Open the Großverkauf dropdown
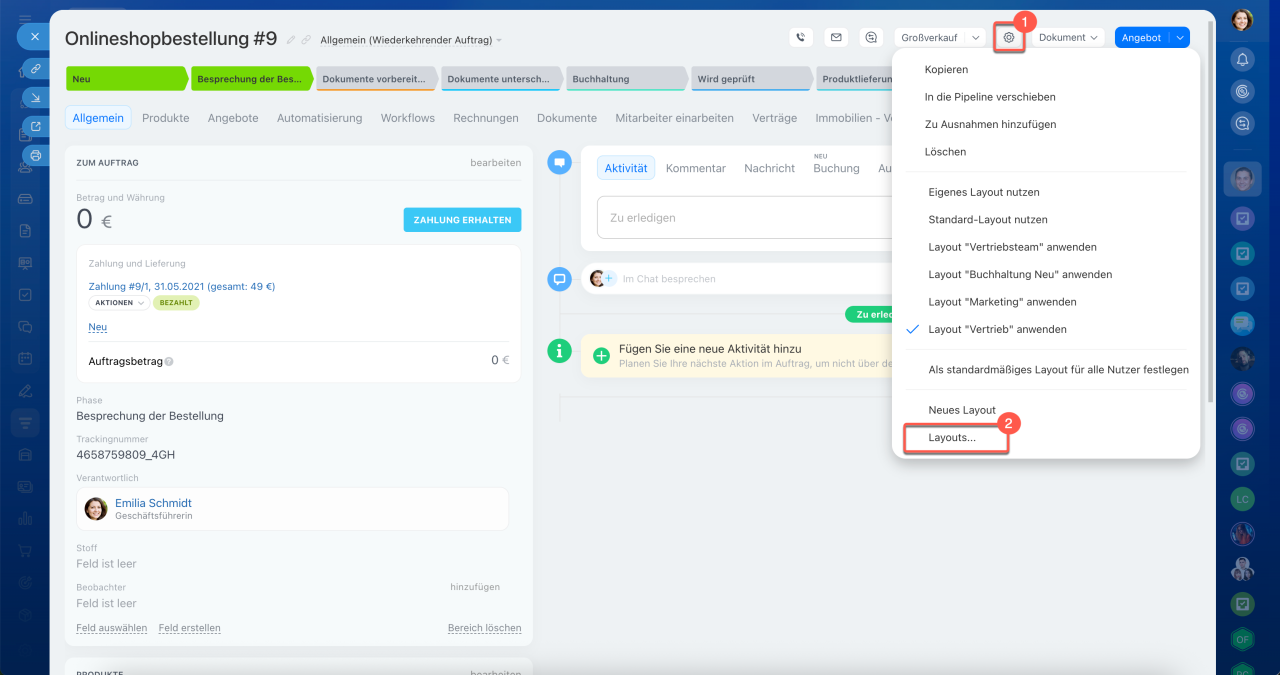Viewport: 1280px width, 675px height. [x=940, y=38]
